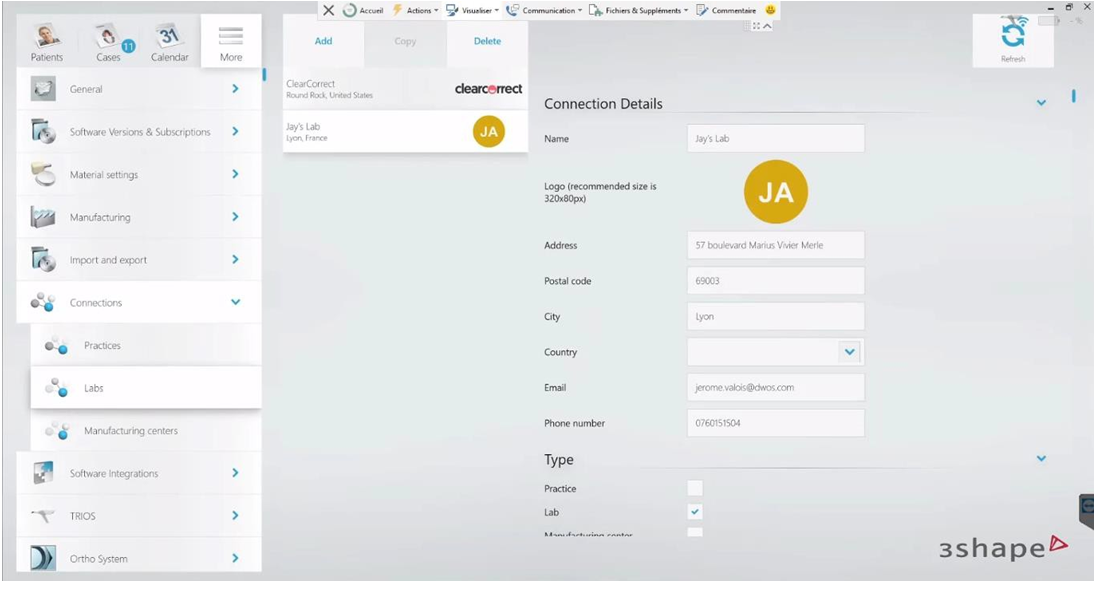Click the Refresh button icon
This screenshot has height=589, width=1100.
1013,35
